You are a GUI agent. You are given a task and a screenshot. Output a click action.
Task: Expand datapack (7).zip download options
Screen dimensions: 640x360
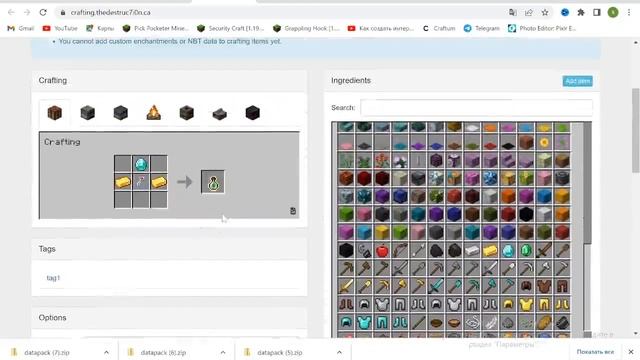point(106,352)
